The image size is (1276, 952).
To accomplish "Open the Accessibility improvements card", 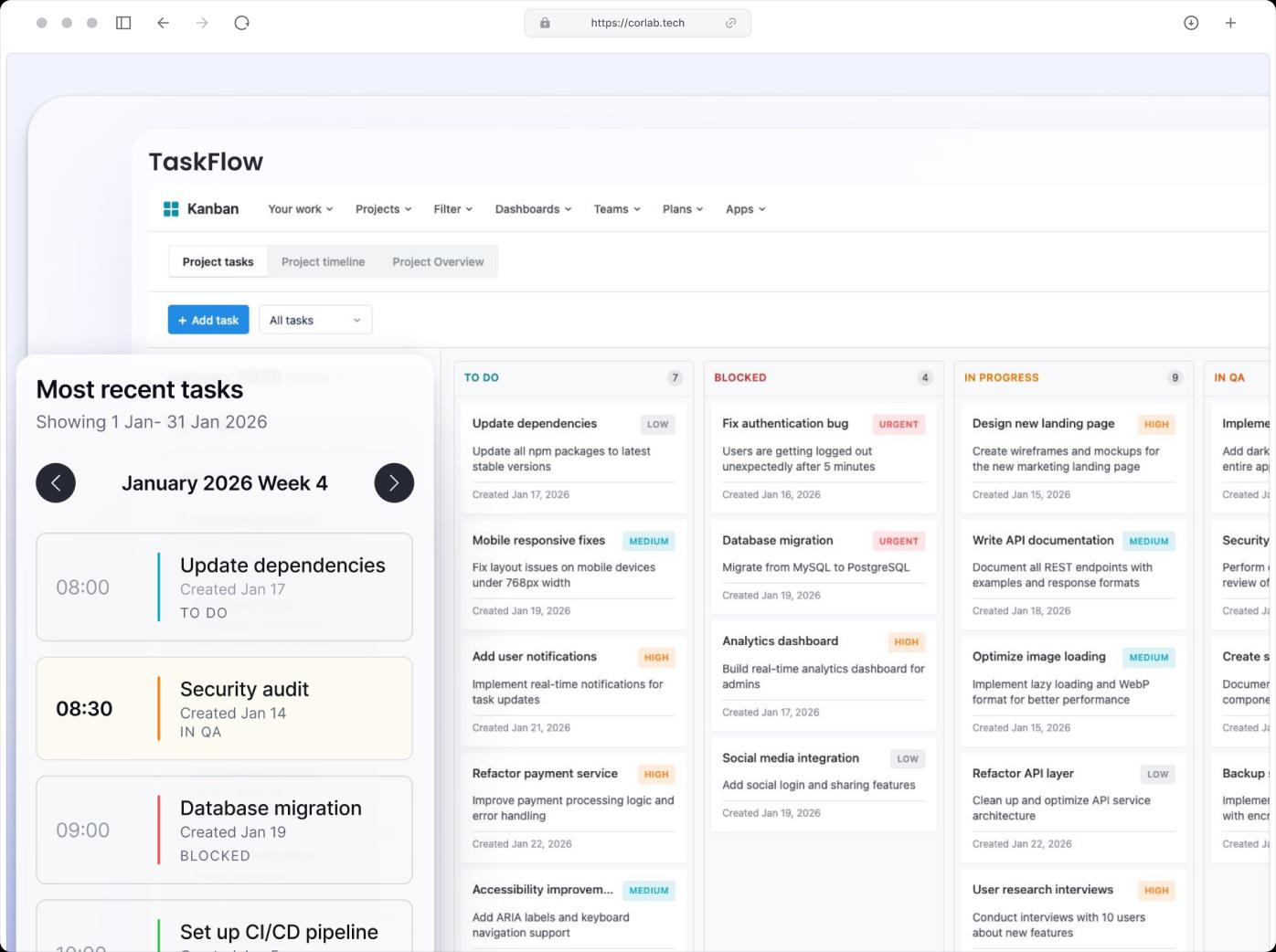I will tap(573, 911).
